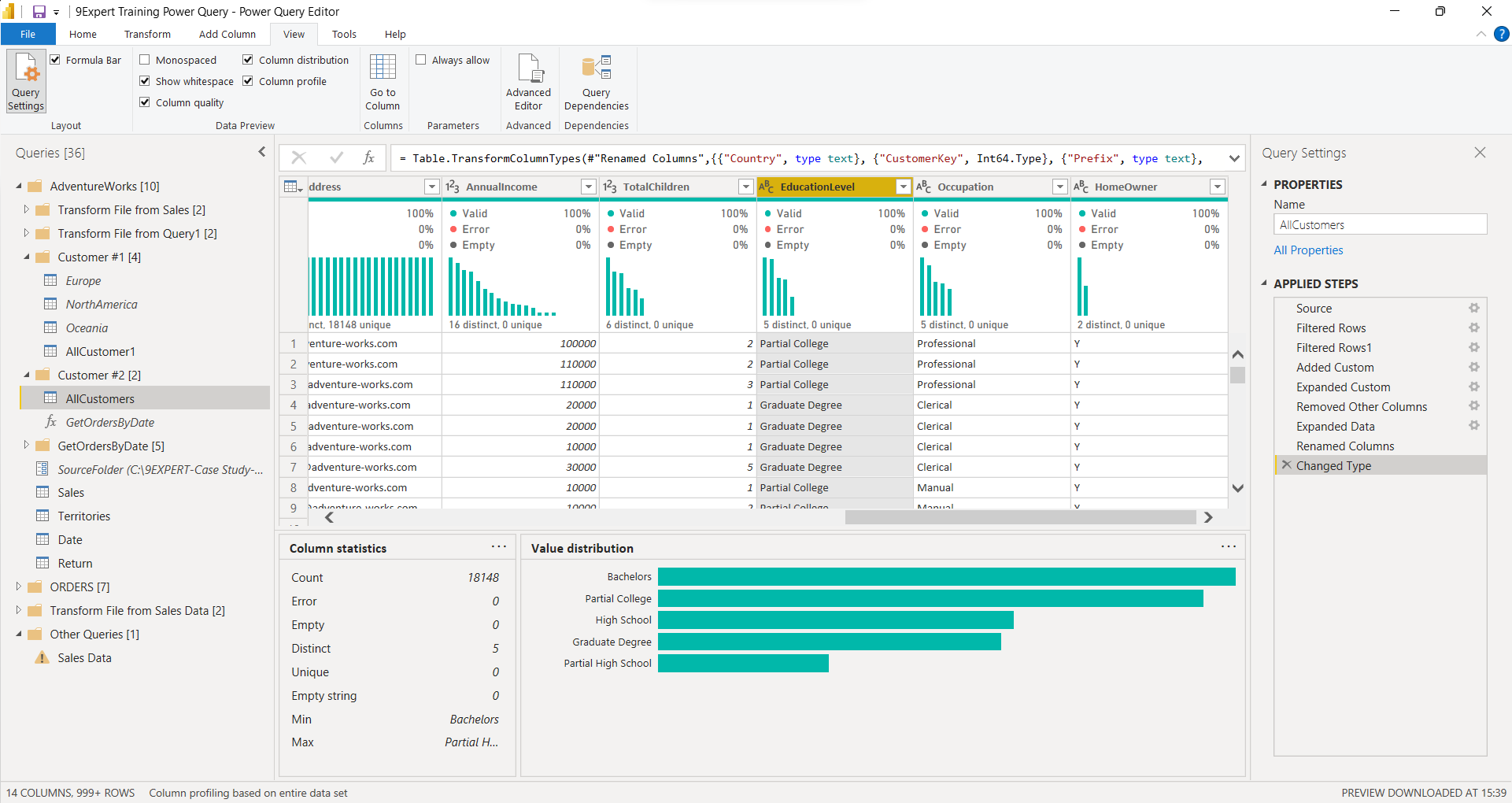Expand the formula bar with its chevron
Image resolution: width=1512 pixels, height=803 pixels.
click(x=1235, y=157)
